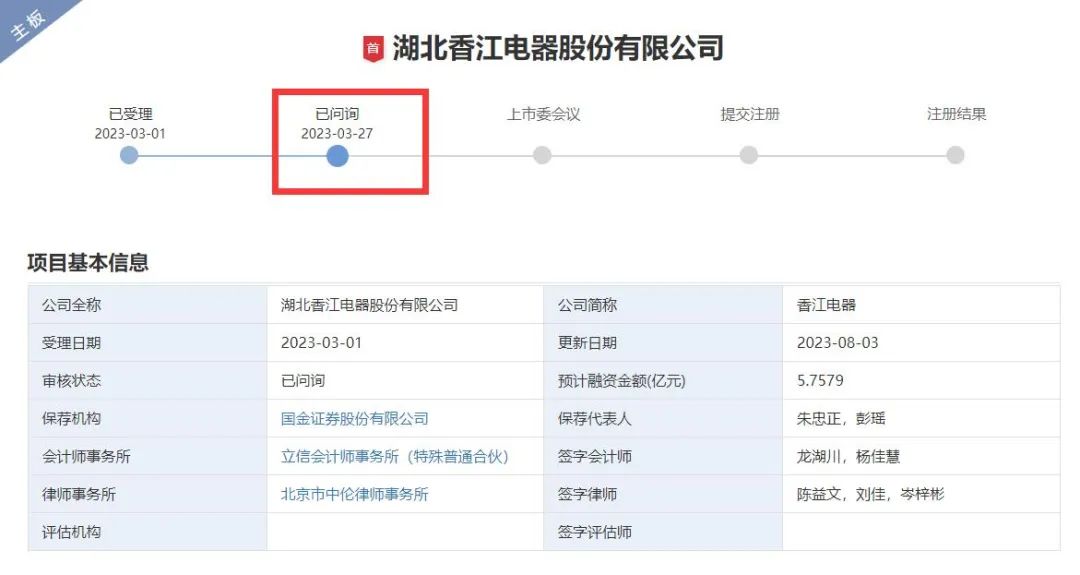The image size is (1080, 575).
Task: Open the 立信会计师事务所 (特殊普通合伙) link
Action: [395, 456]
